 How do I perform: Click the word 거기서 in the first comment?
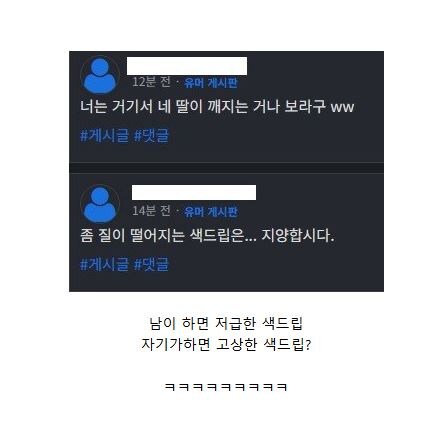click(x=132, y=107)
